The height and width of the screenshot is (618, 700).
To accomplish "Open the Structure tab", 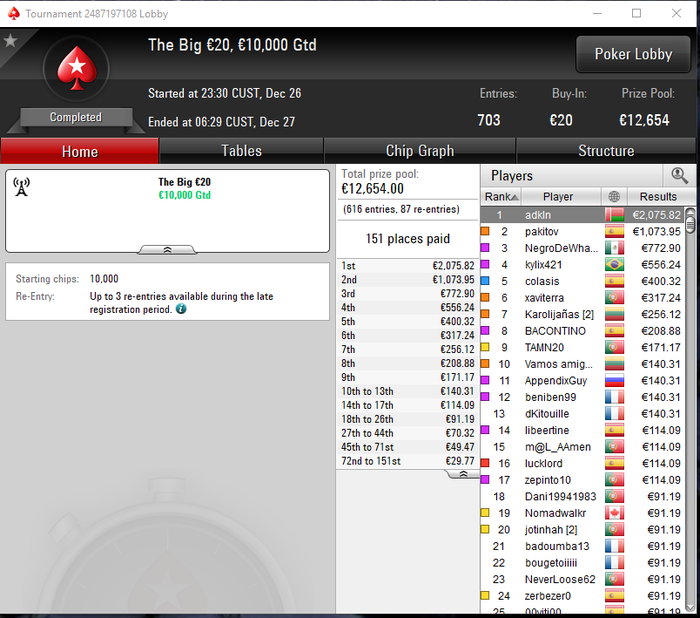I will (x=606, y=151).
